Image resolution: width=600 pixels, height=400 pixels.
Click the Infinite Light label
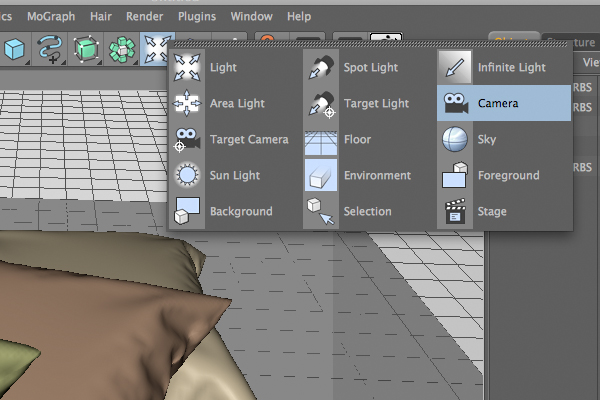[x=512, y=68]
